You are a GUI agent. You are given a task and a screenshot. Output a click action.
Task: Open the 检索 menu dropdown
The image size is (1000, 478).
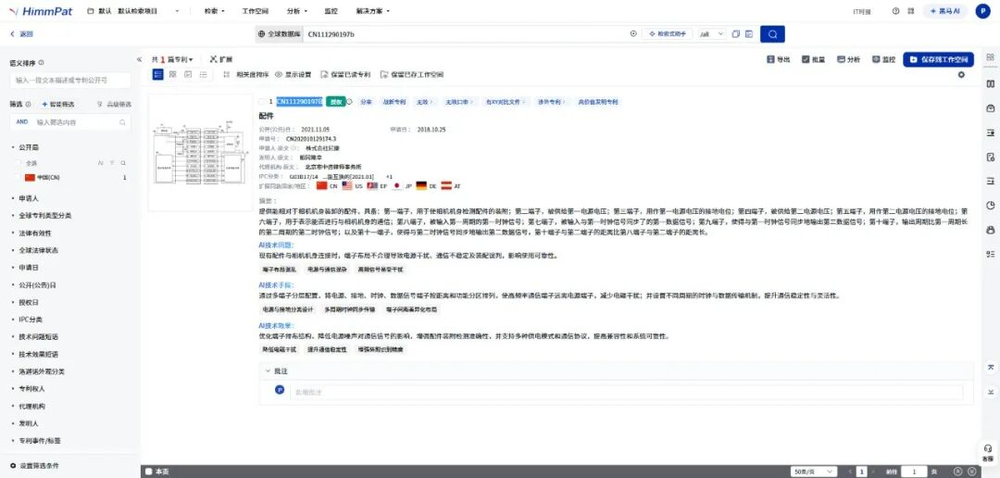point(215,11)
